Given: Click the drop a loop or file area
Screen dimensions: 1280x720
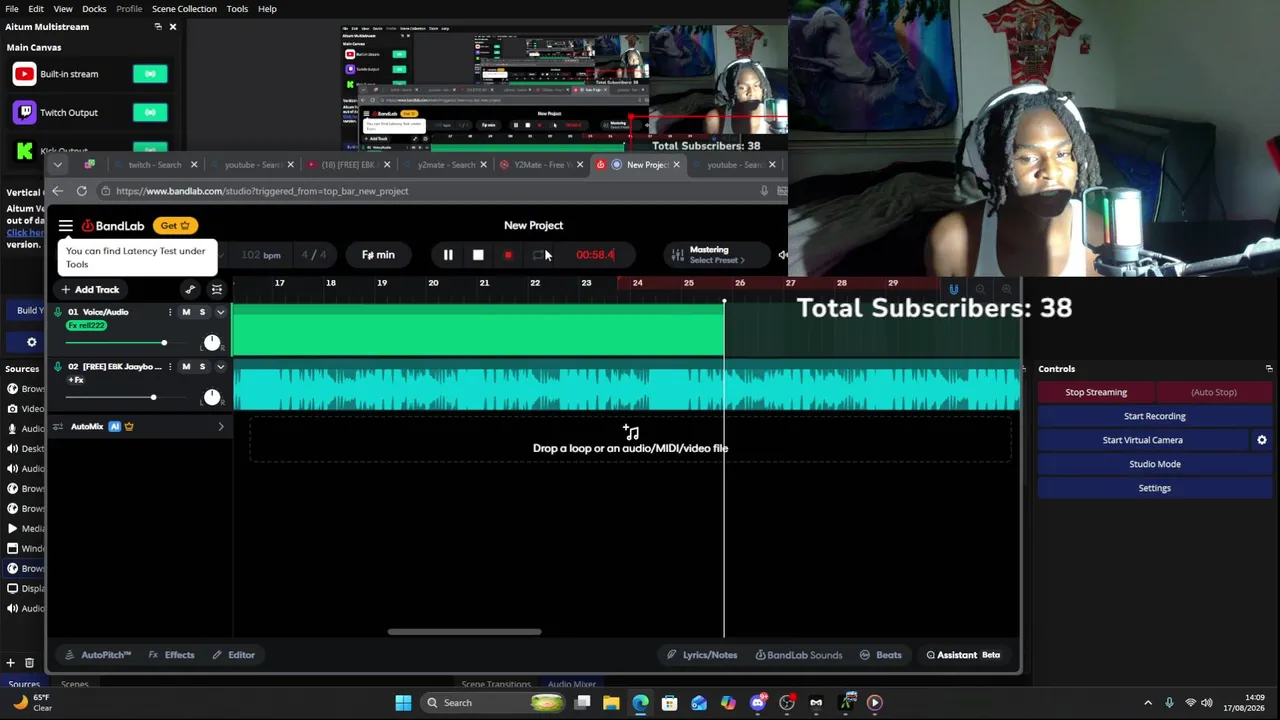Looking at the screenshot, I should (x=630, y=440).
